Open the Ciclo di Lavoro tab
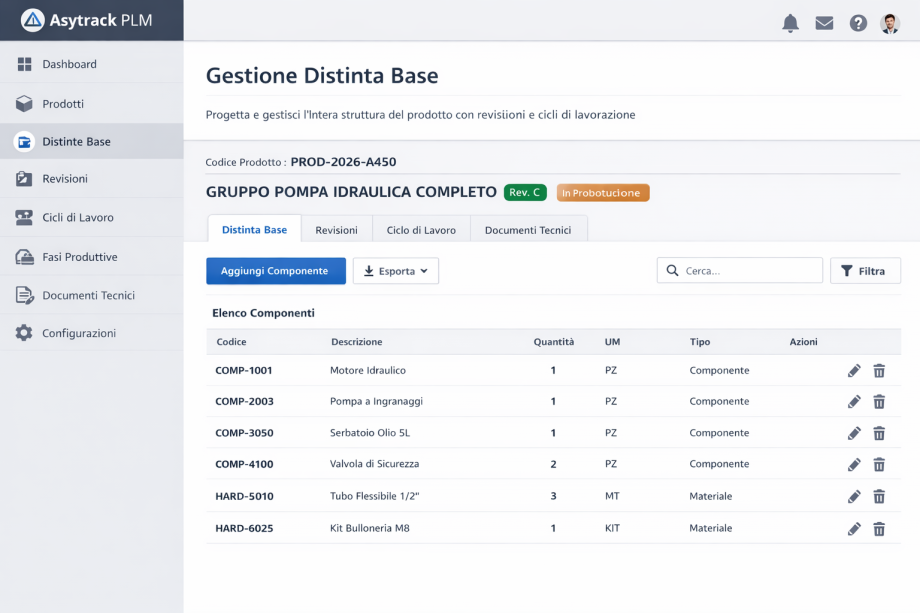 (421, 230)
